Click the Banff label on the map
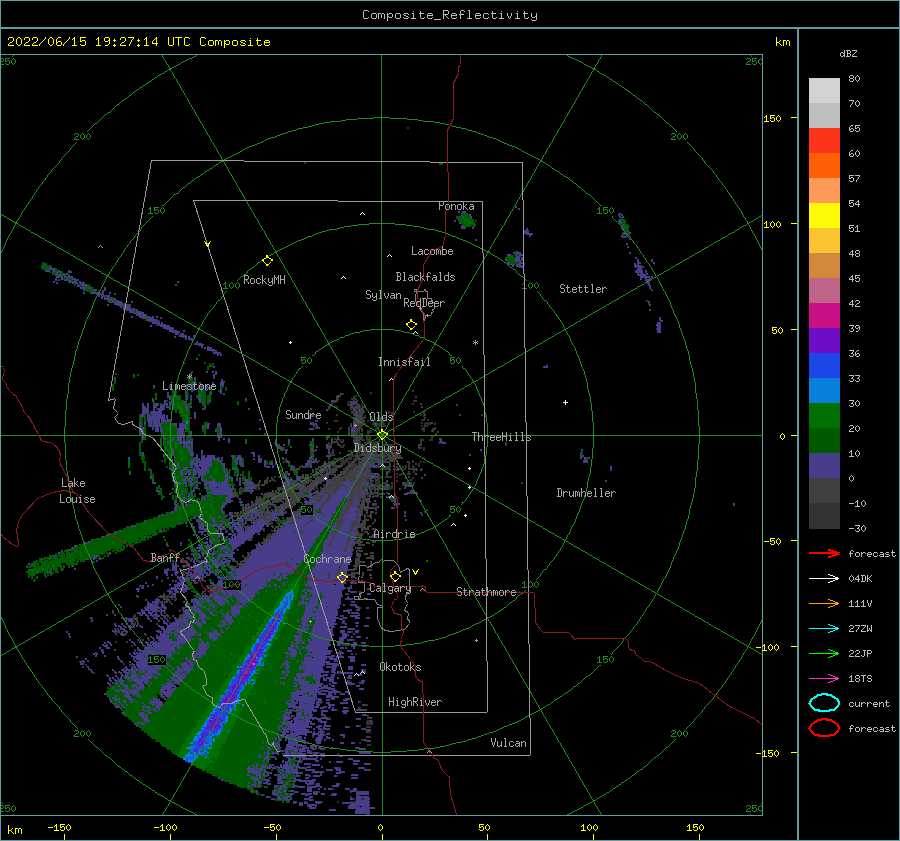900x841 pixels. point(165,557)
